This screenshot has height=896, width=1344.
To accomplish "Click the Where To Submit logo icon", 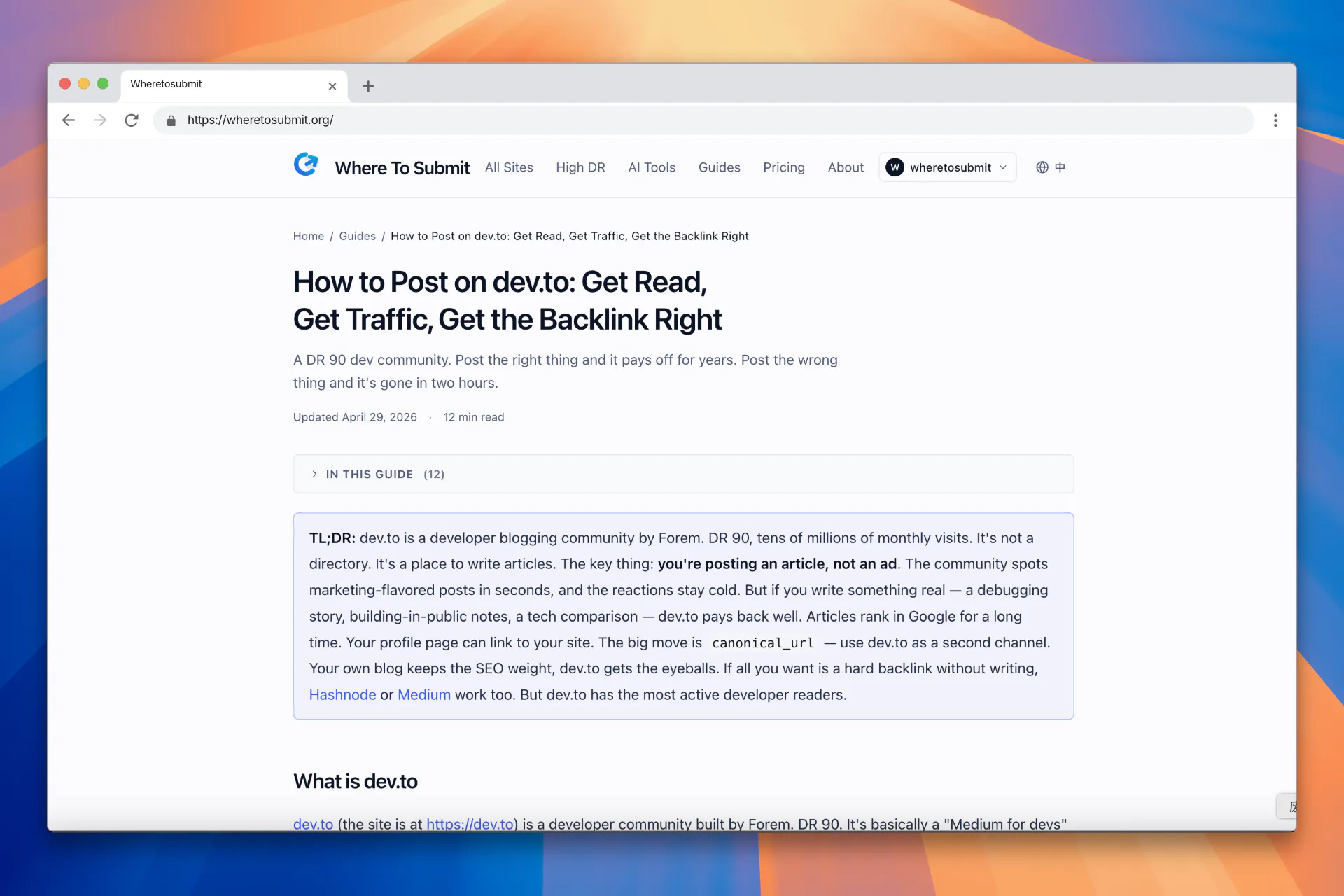I will click(x=306, y=165).
